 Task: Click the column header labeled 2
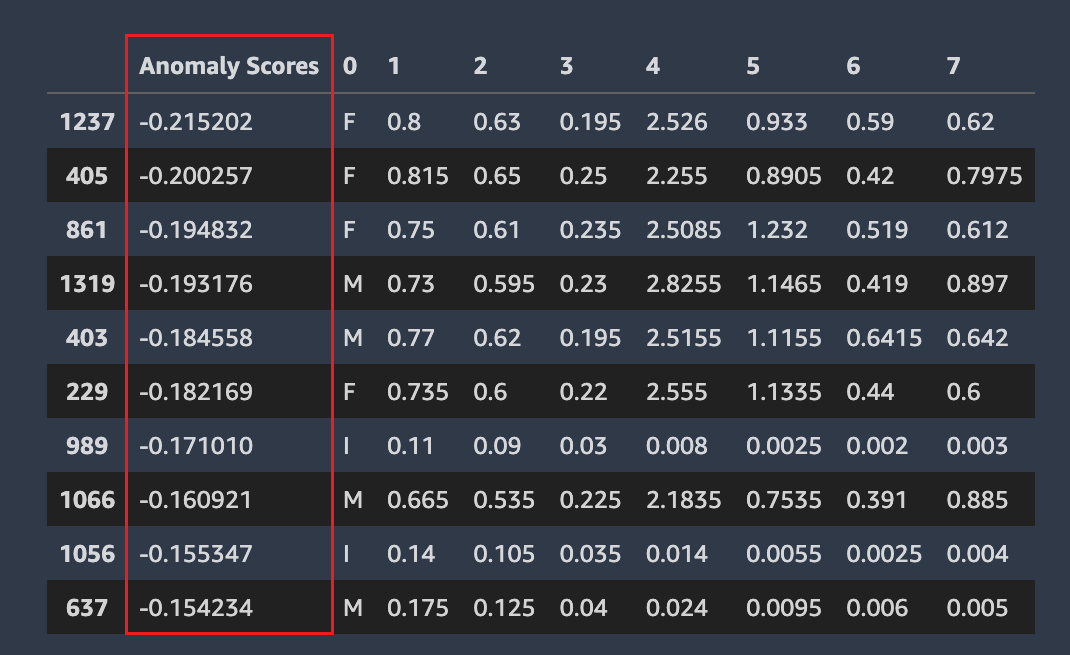click(480, 66)
